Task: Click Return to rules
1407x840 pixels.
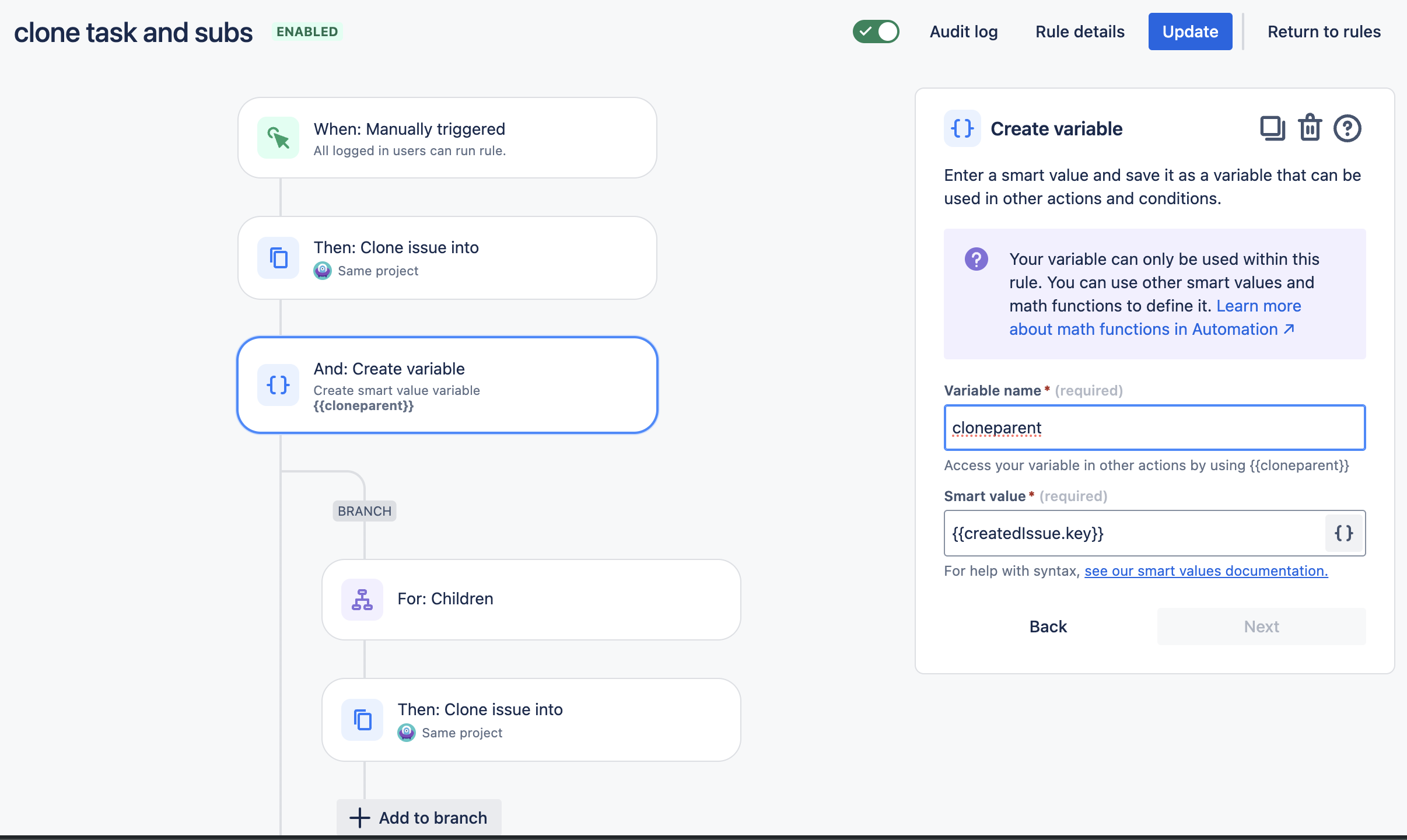Action: [x=1324, y=32]
